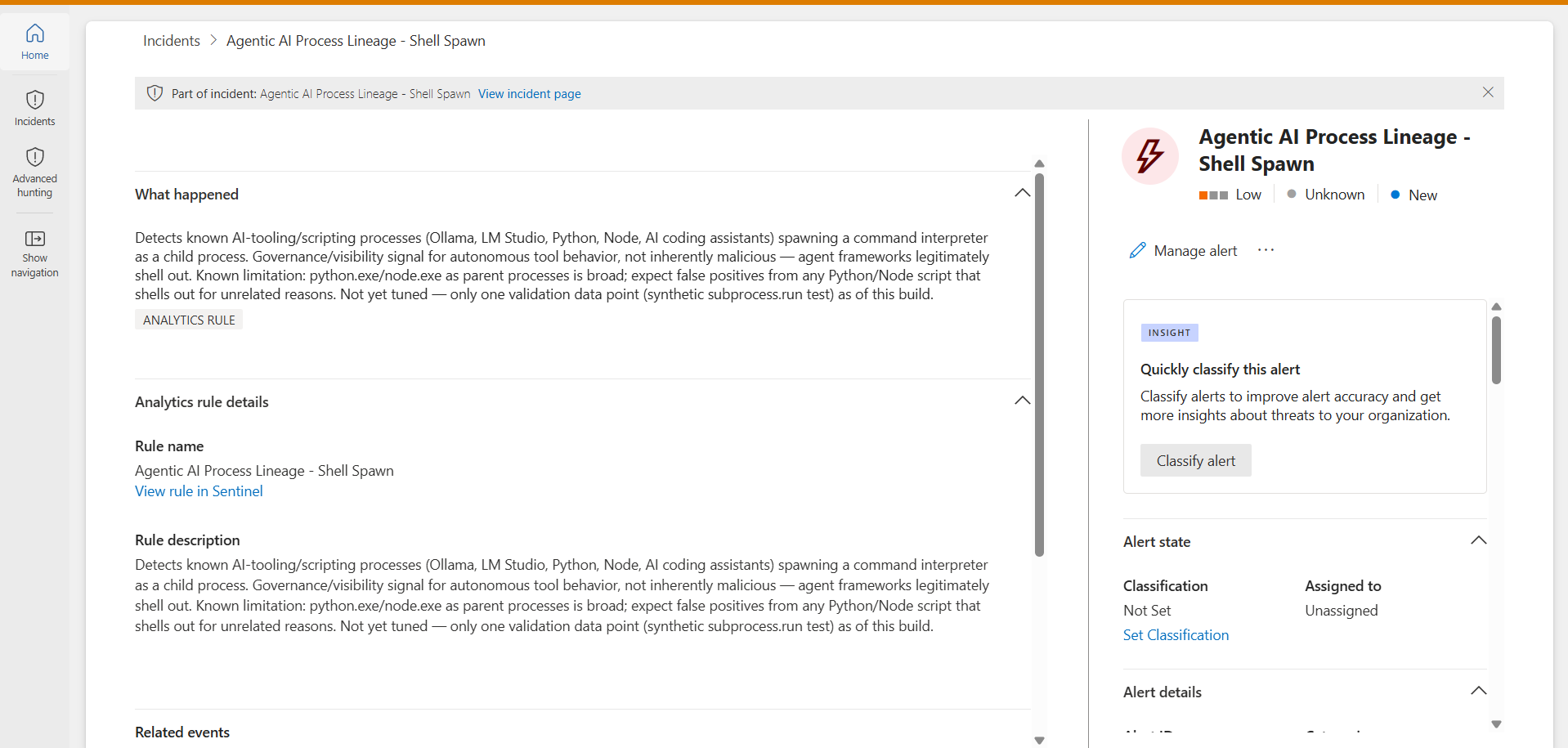Click the Not Set classification value

pos(1147,611)
